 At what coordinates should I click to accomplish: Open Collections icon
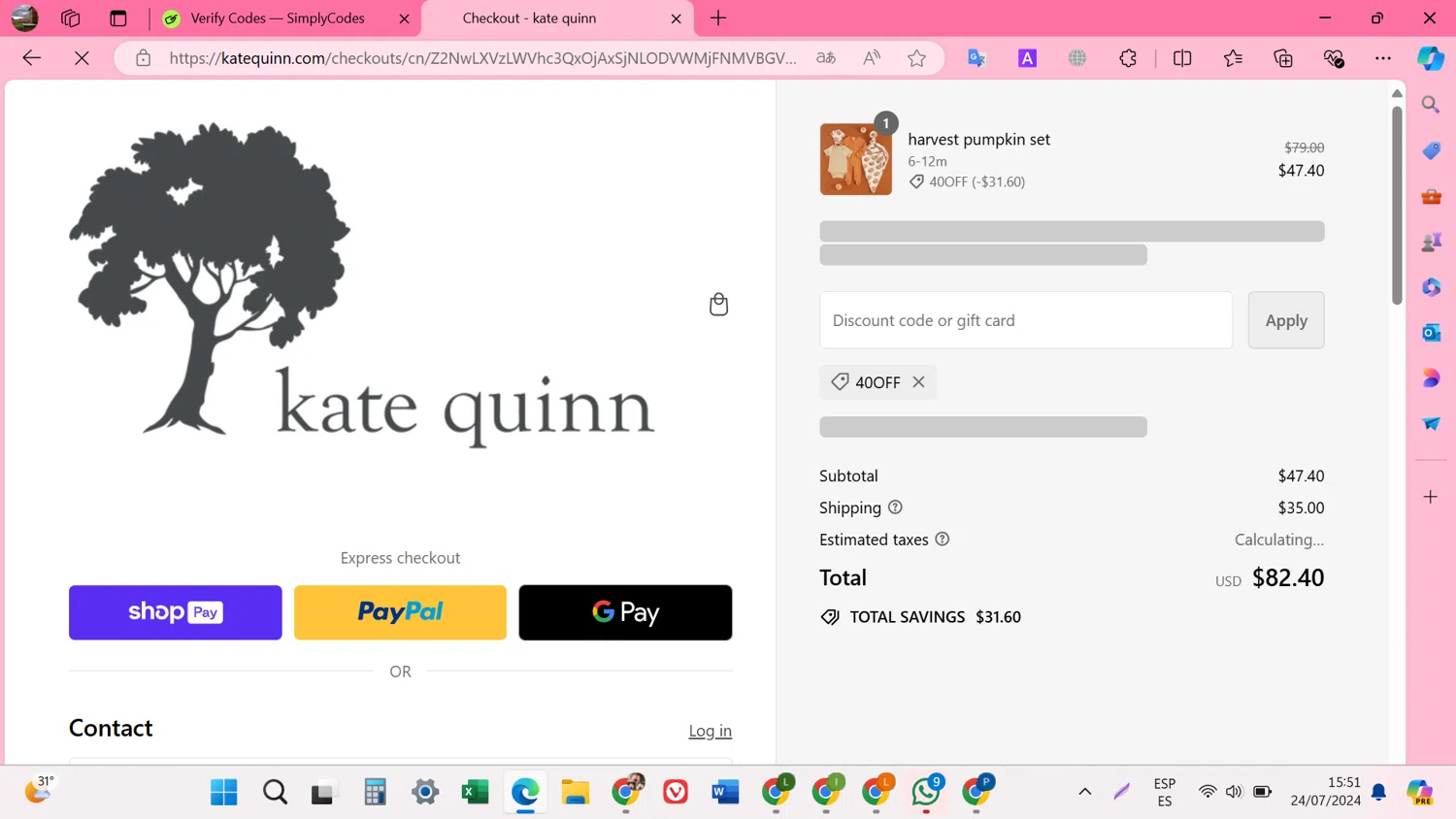coord(1283,58)
